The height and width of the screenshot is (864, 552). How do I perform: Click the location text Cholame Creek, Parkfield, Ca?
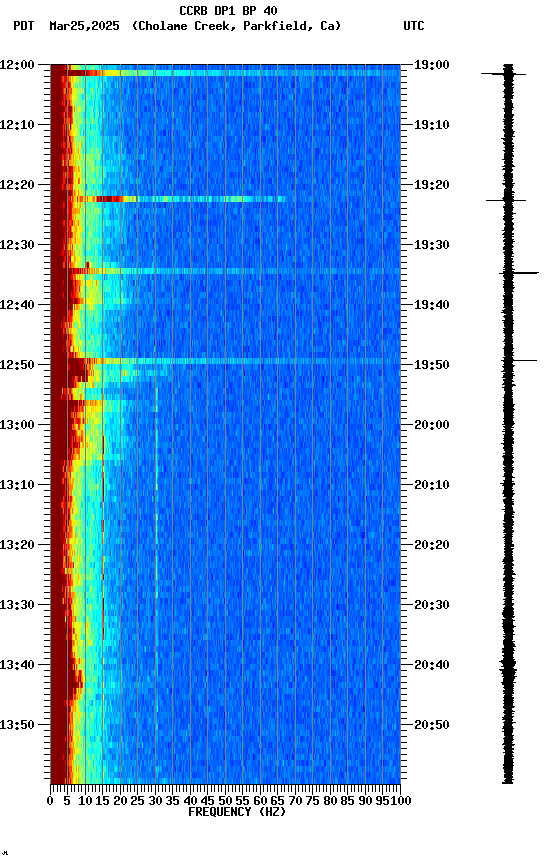point(236,26)
